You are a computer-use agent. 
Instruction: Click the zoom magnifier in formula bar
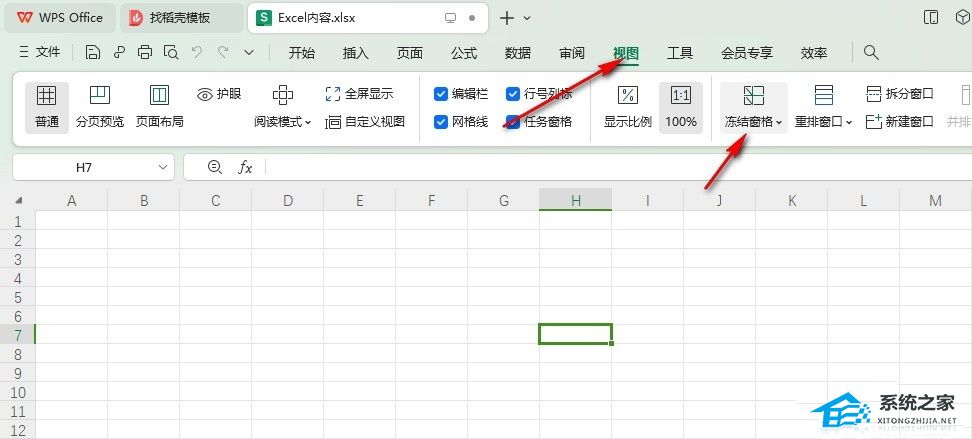[214, 167]
